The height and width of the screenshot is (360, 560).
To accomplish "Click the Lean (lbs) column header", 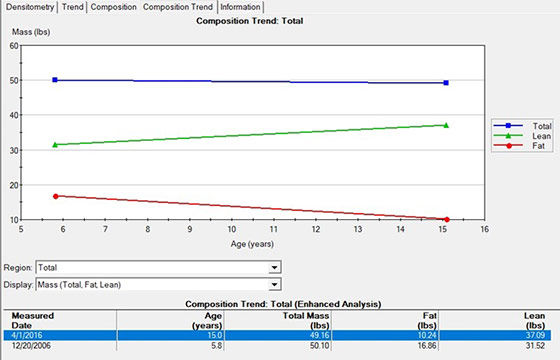I will point(535,321).
